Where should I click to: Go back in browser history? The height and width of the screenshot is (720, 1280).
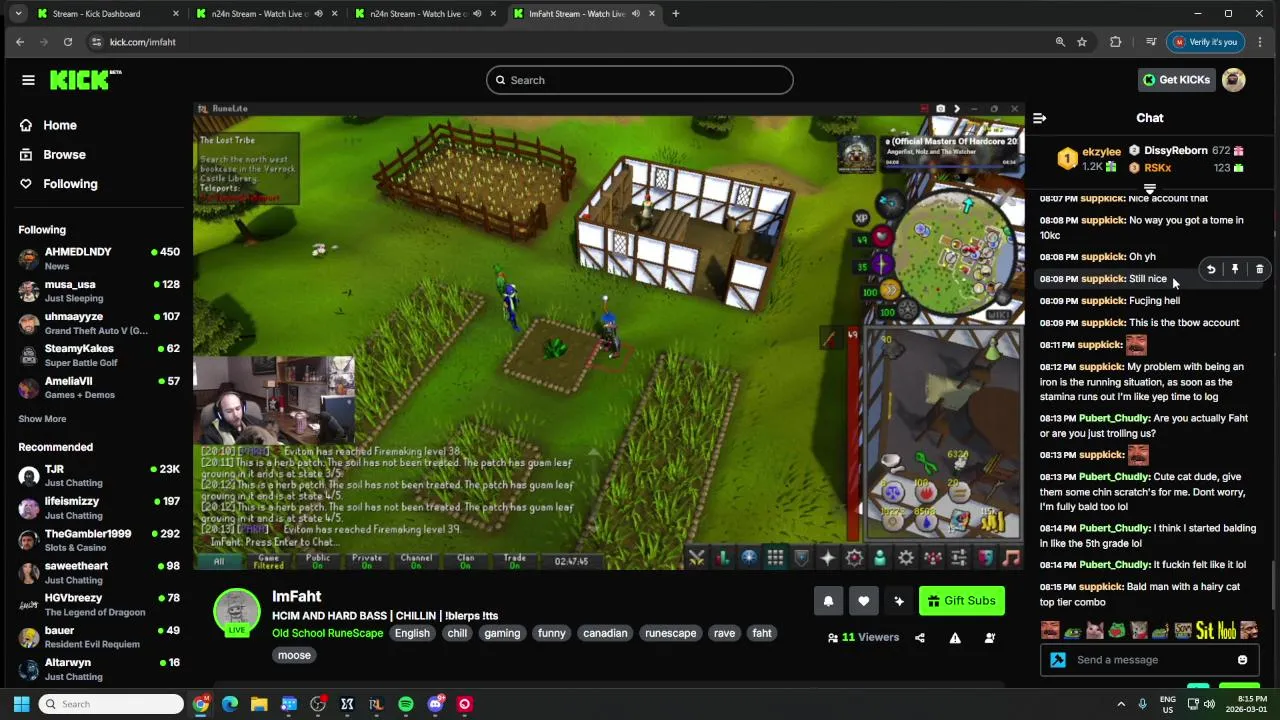click(20, 42)
